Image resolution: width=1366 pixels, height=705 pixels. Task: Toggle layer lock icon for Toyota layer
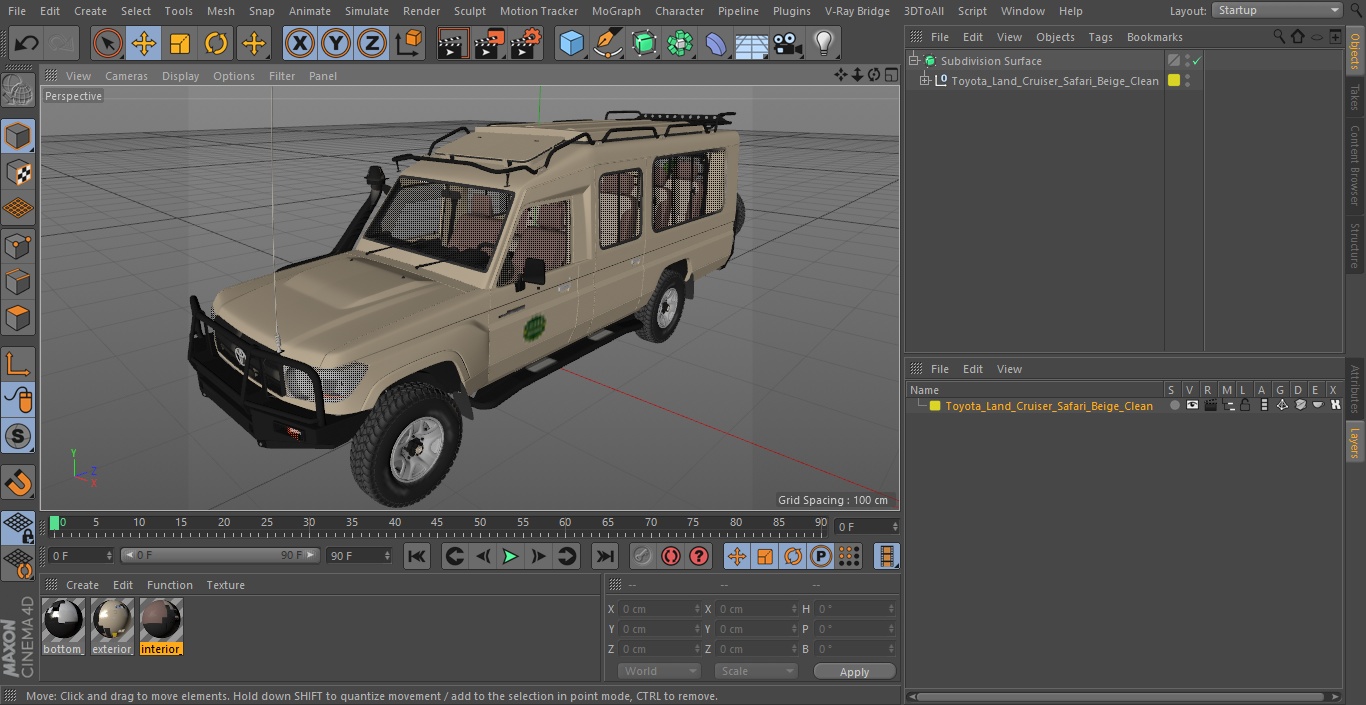tap(1245, 406)
